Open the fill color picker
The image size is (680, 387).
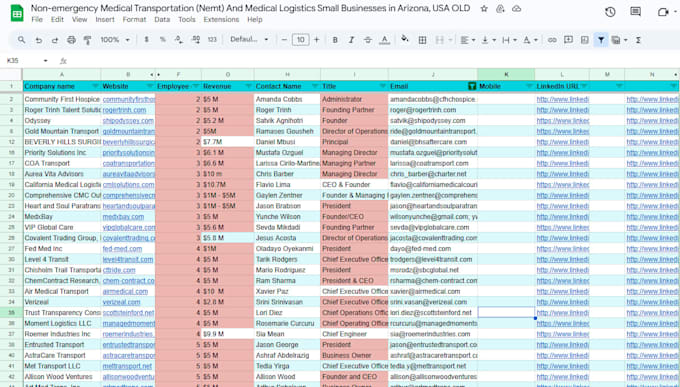coord(405,40)
